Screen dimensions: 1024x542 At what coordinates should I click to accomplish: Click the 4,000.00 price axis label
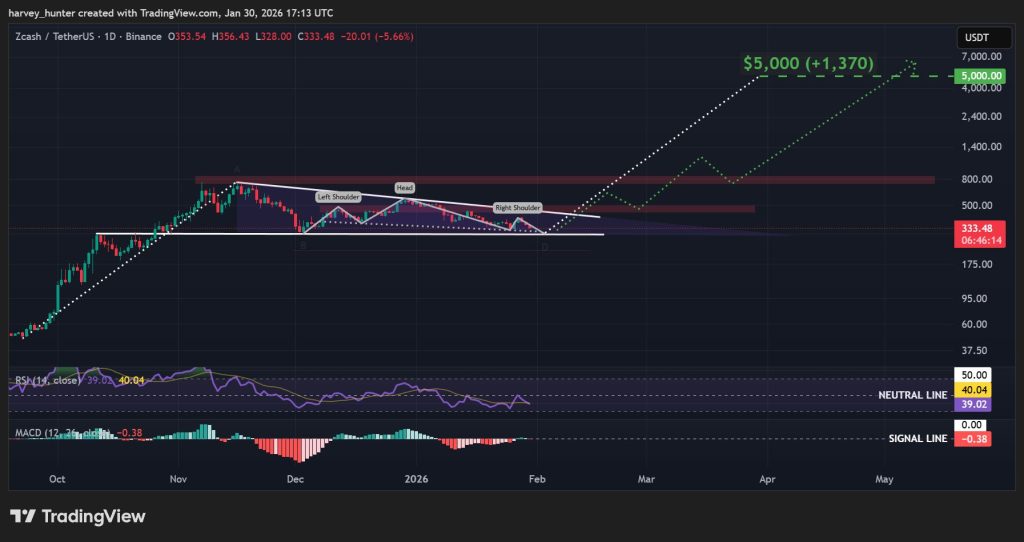point(982,88)
